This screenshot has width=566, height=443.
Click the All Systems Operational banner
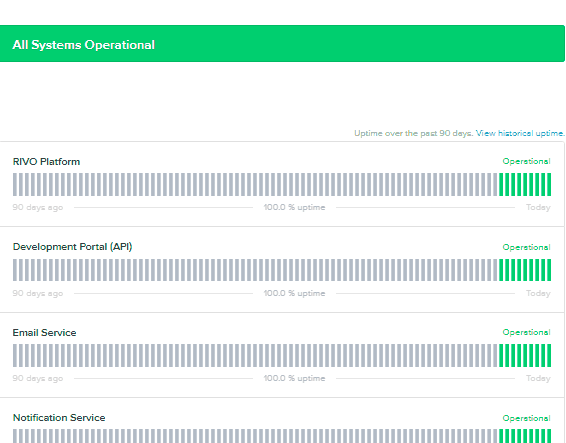coord(282,43)
